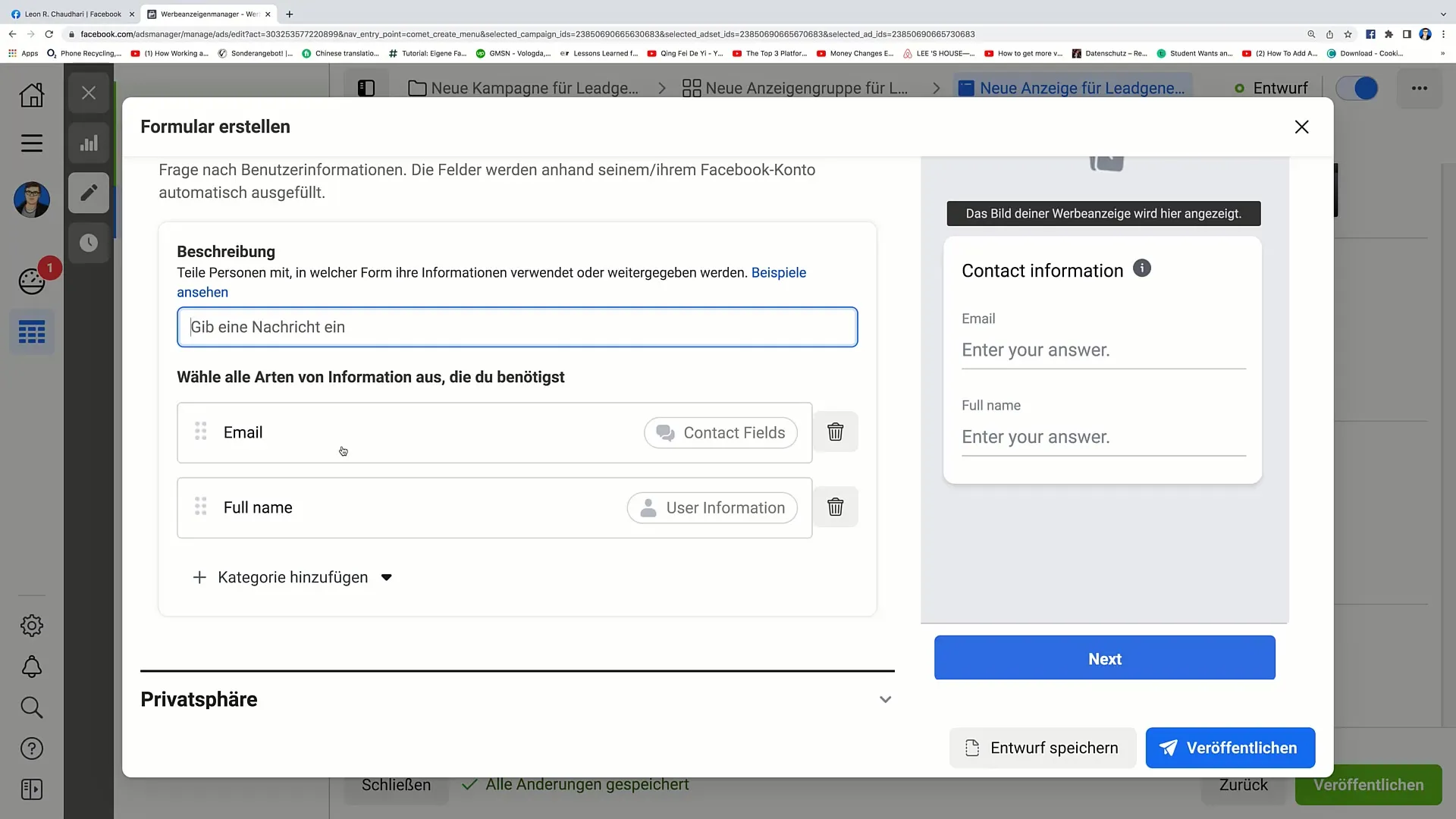Click the delete icon for Full name field
The width and height of the screenshot is (1456, 819).
click(x=835, y=508)
